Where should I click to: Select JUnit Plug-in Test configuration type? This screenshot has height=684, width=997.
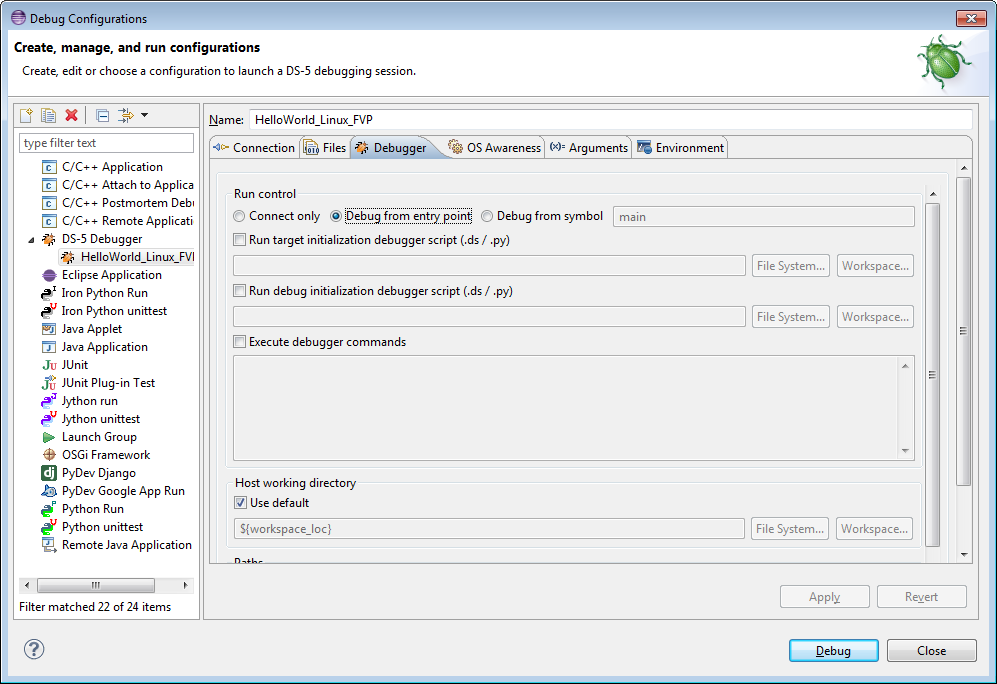pyautogui.click(x=108, y=383)
